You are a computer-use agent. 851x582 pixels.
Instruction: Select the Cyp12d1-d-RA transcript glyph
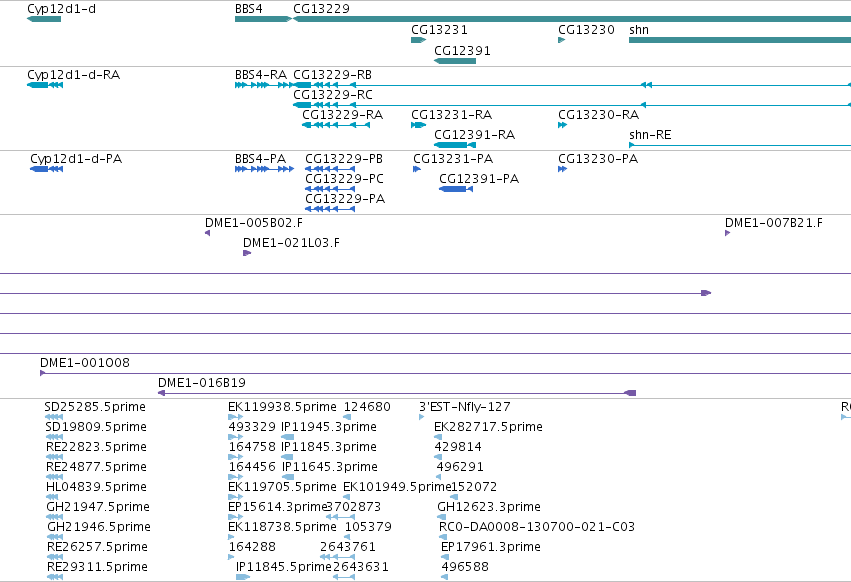(x=45, y=85)
